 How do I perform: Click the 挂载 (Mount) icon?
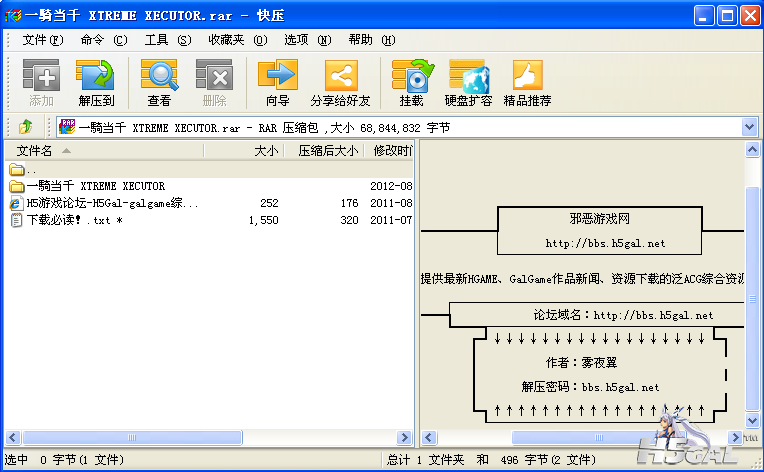(411, 82)
